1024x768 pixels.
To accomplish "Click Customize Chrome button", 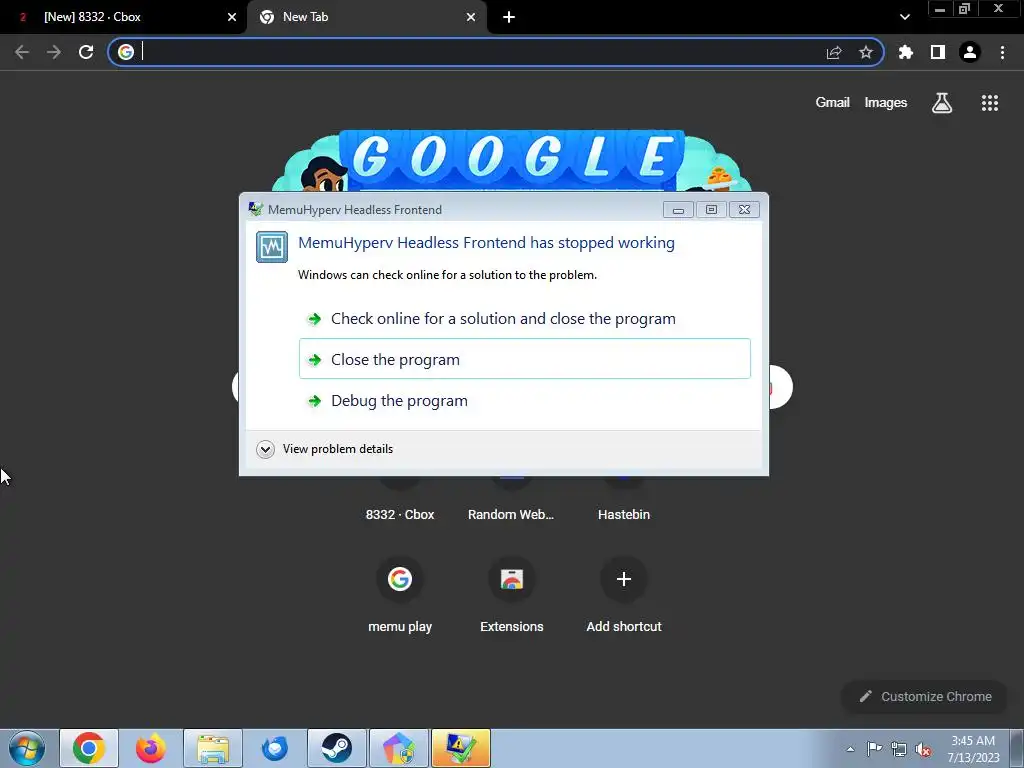I will point(925,696).
